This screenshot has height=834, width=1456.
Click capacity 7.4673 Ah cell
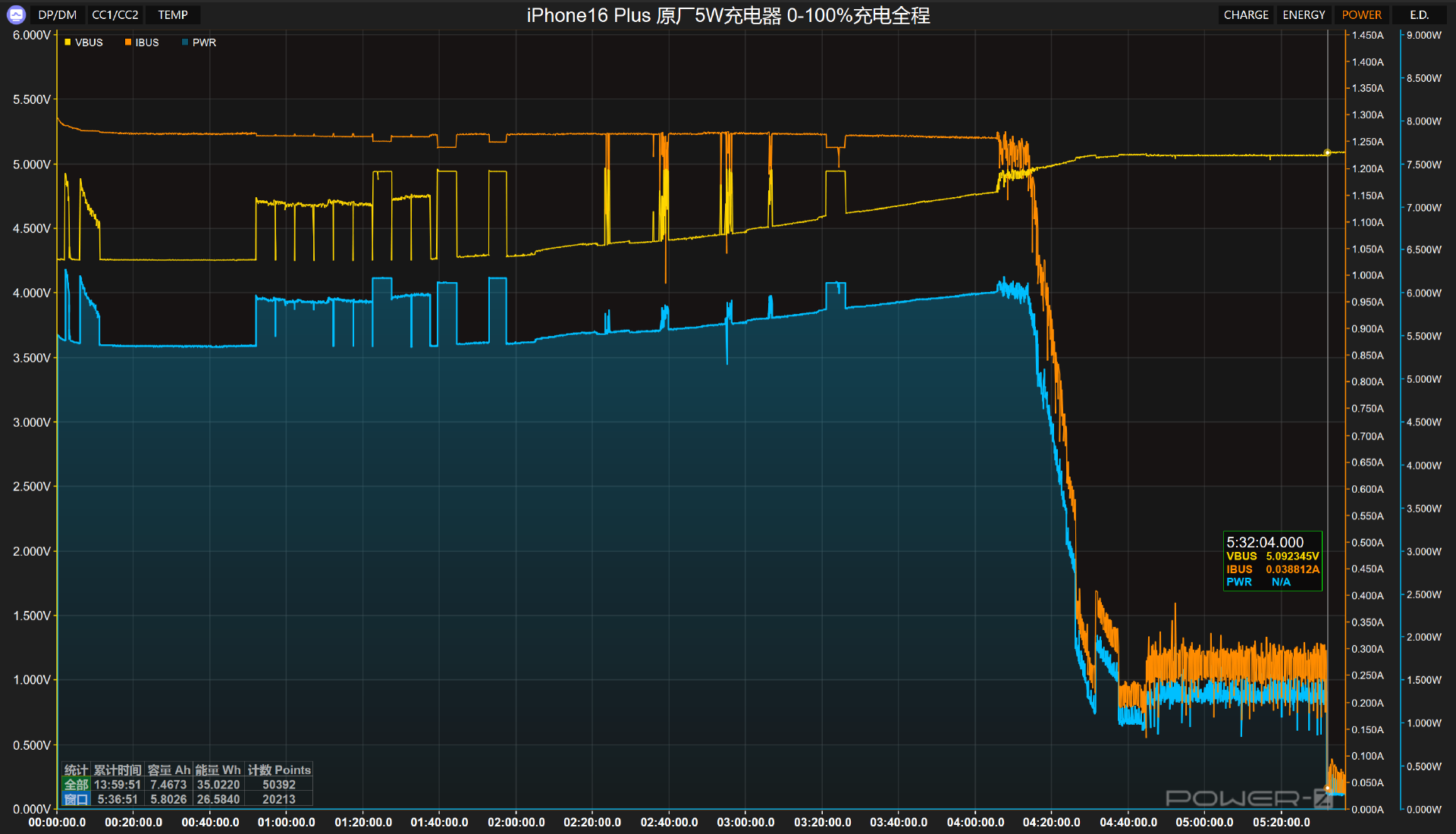point(168,785)
